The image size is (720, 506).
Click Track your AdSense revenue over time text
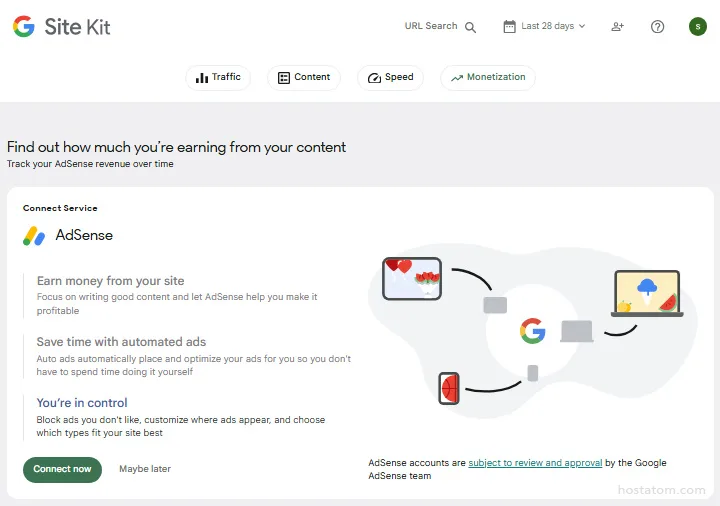click(x=90, y=164)
